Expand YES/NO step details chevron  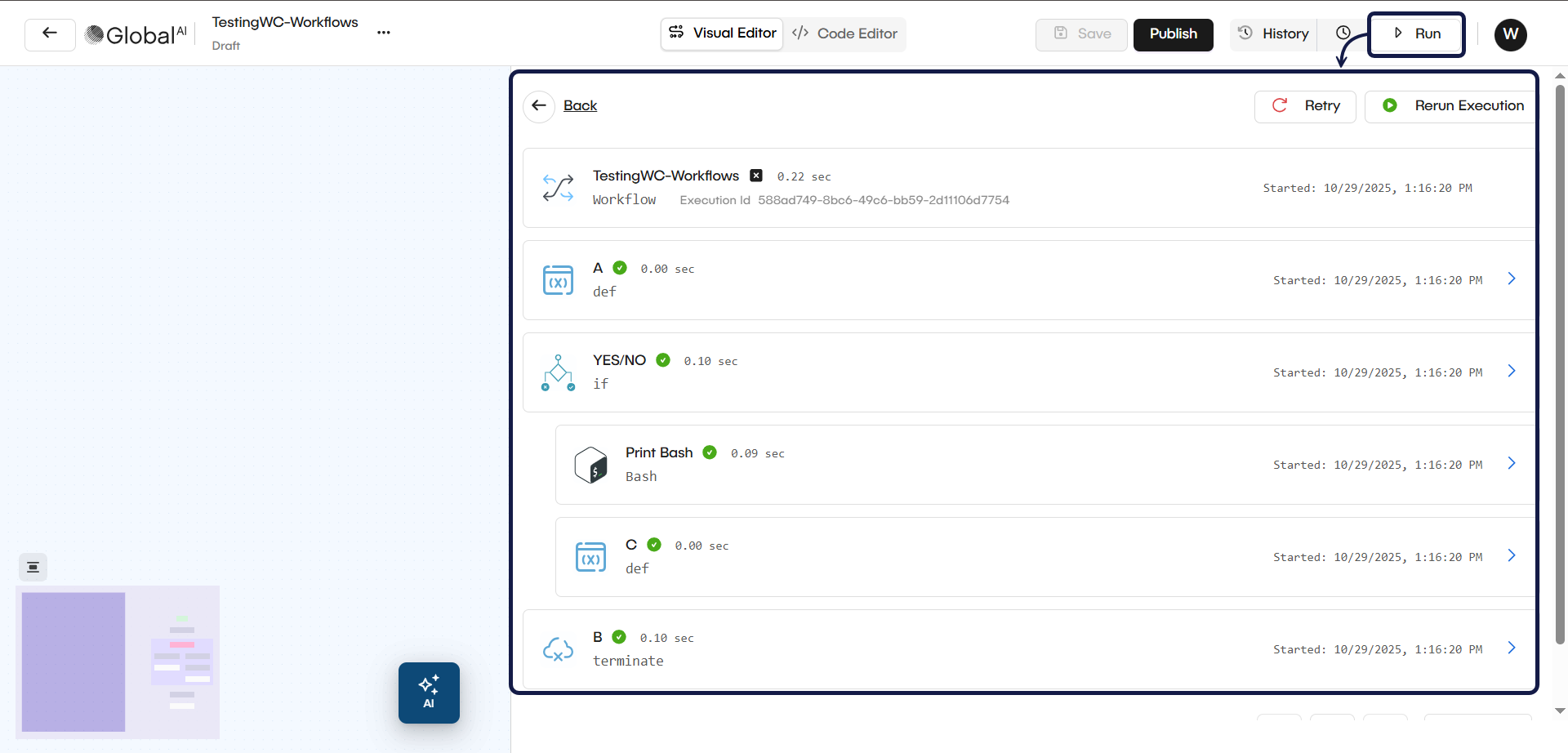pos(1512,372)
